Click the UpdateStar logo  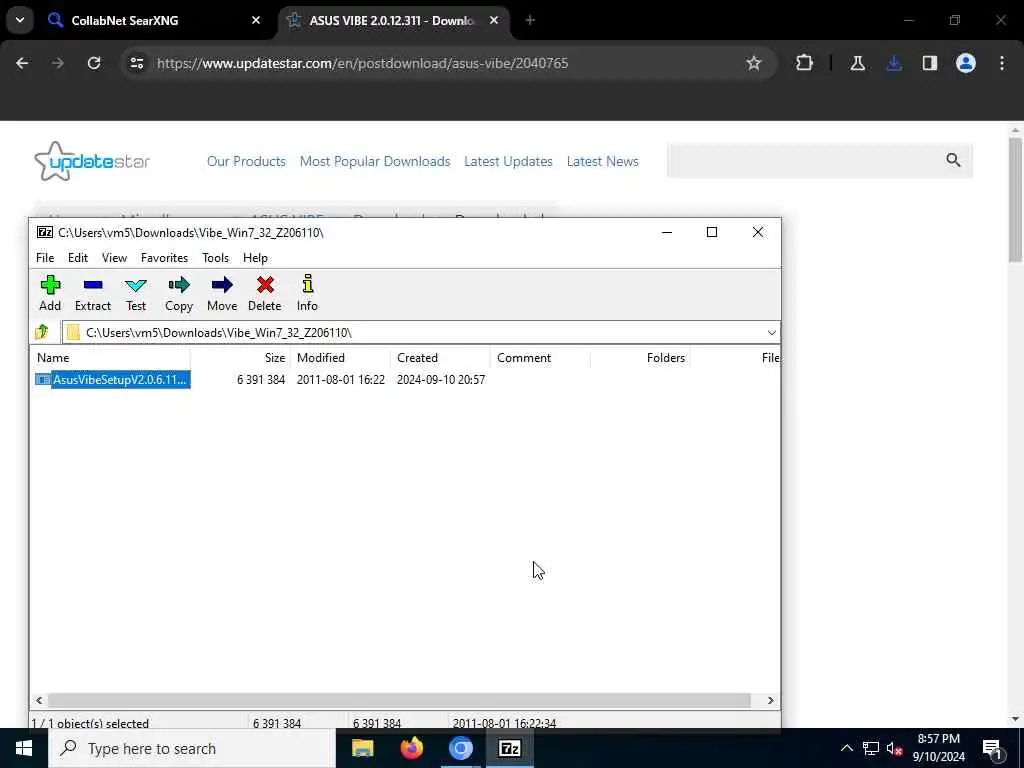coord(92,161)
